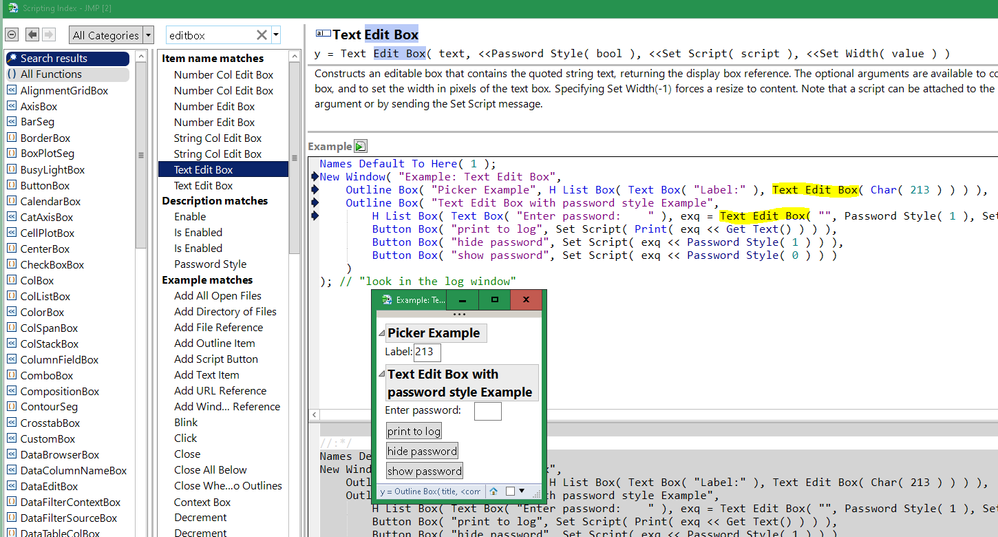Click the AlignmentGridBox icon in the list
Viewport: 998px width, 537px height.
pyautogui.click(x=12, y=90)
